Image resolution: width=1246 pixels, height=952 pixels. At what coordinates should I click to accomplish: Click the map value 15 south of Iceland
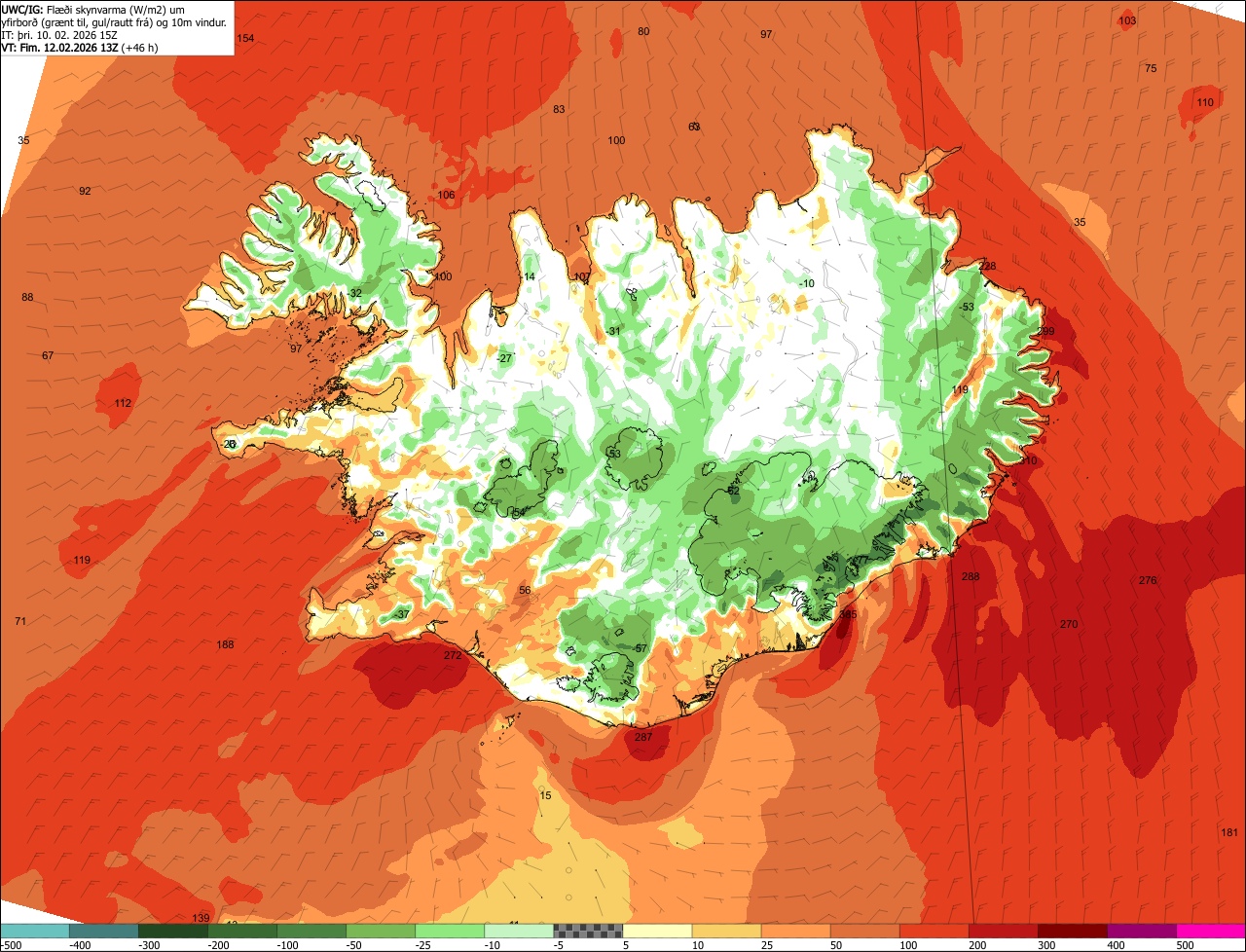click(x=545, y=795)
